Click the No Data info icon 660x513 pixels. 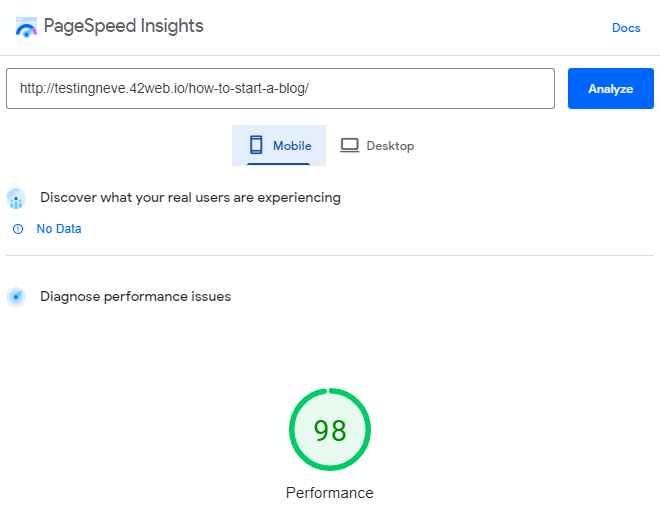coord(18,229)
